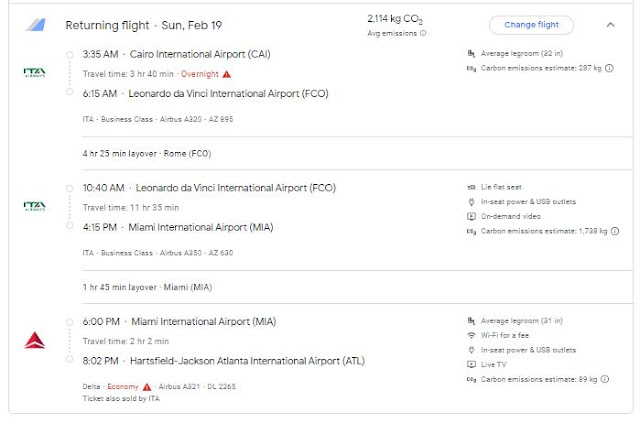Click the Delta airline logo
Image resolution: width=640 pixels, height=423 pixels.
coord(34,341)
